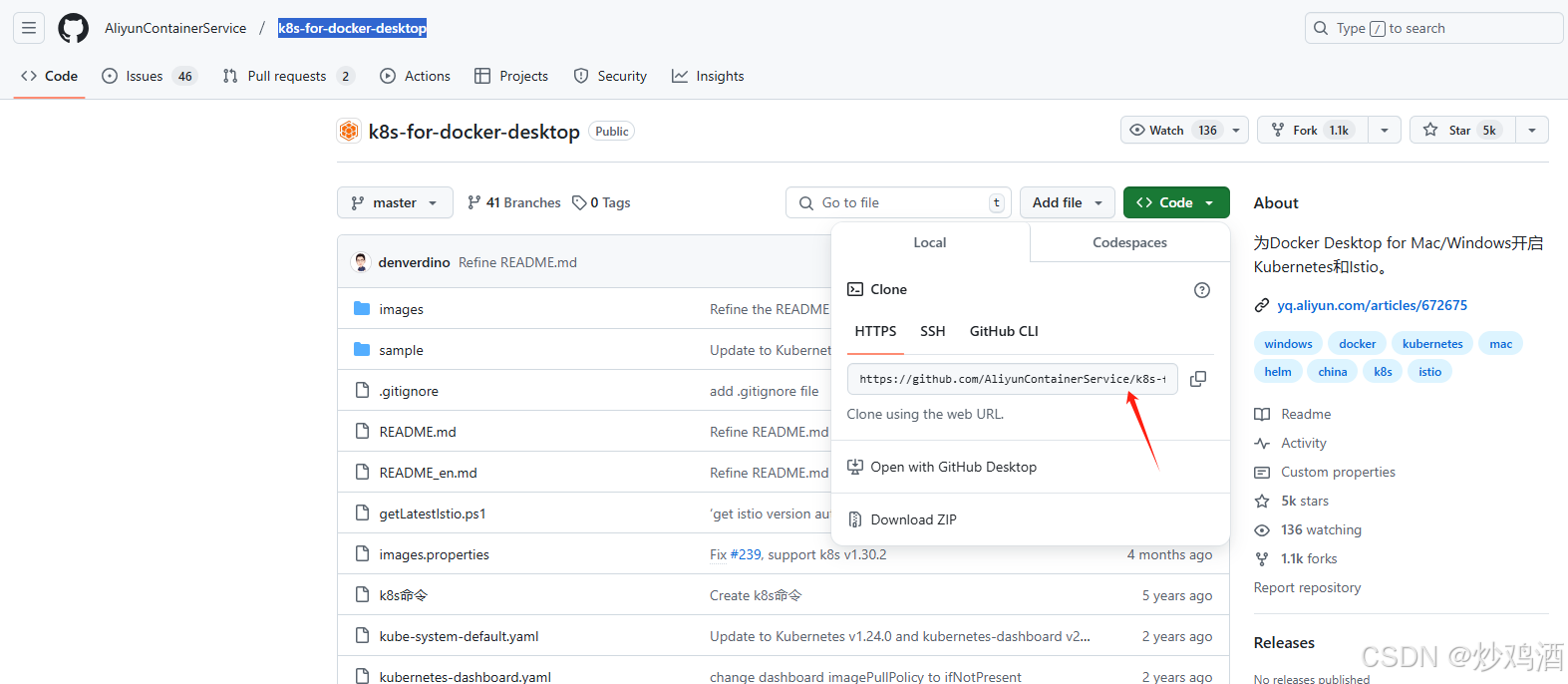Star this repository

coord(1462,130)
